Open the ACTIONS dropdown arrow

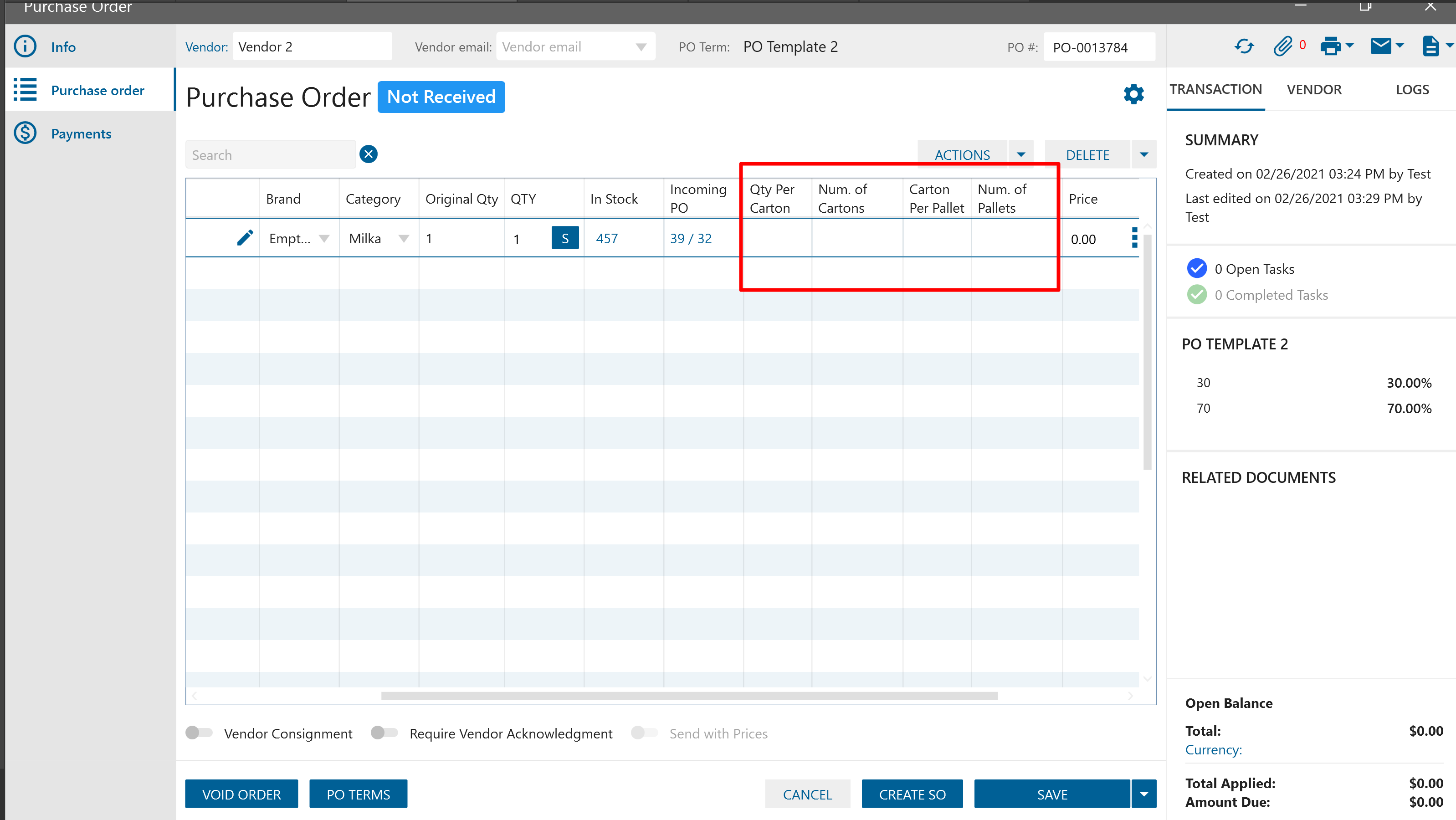pyautogui.click(x=1021, y=154)
